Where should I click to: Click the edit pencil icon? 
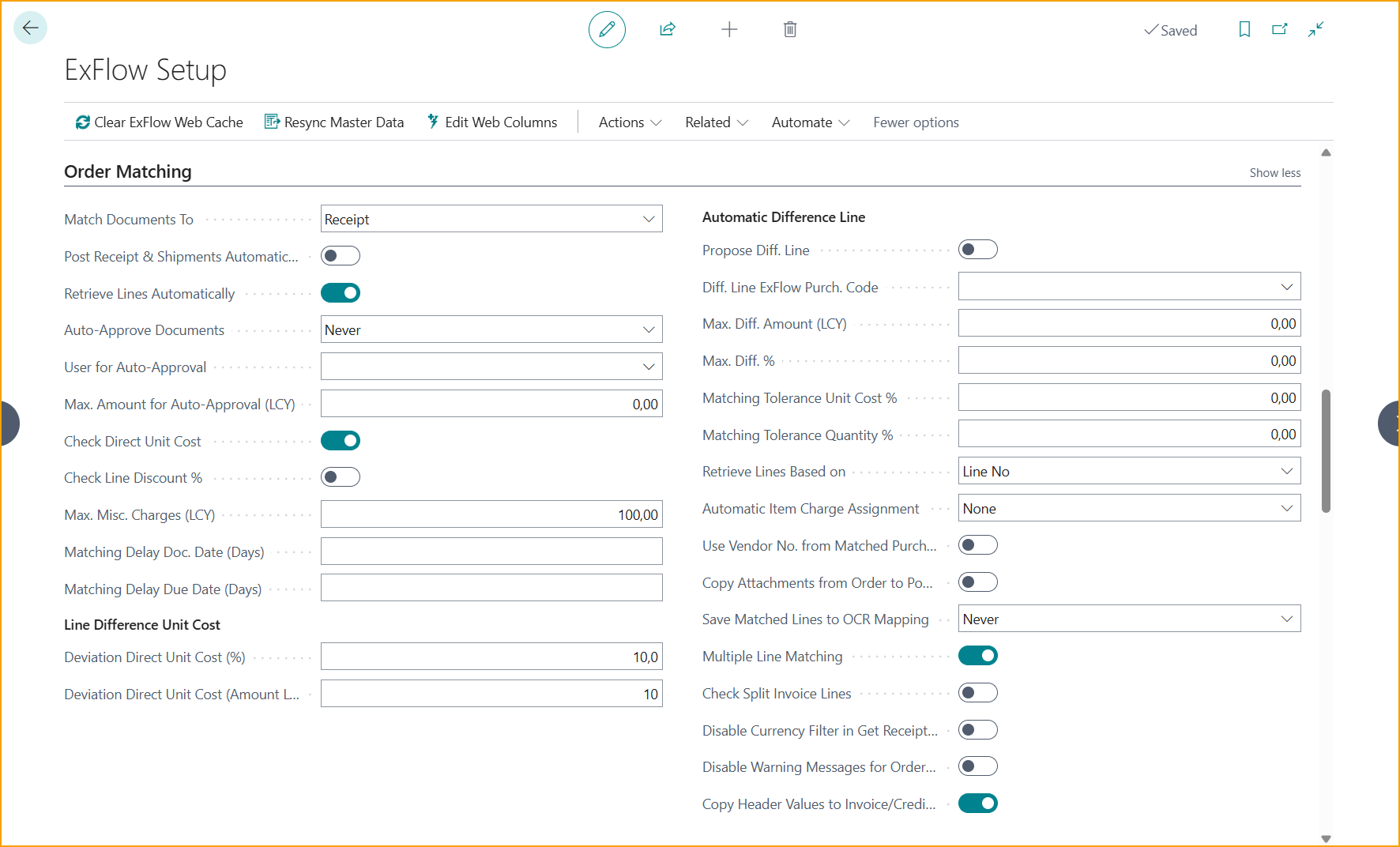click(607, 29)
